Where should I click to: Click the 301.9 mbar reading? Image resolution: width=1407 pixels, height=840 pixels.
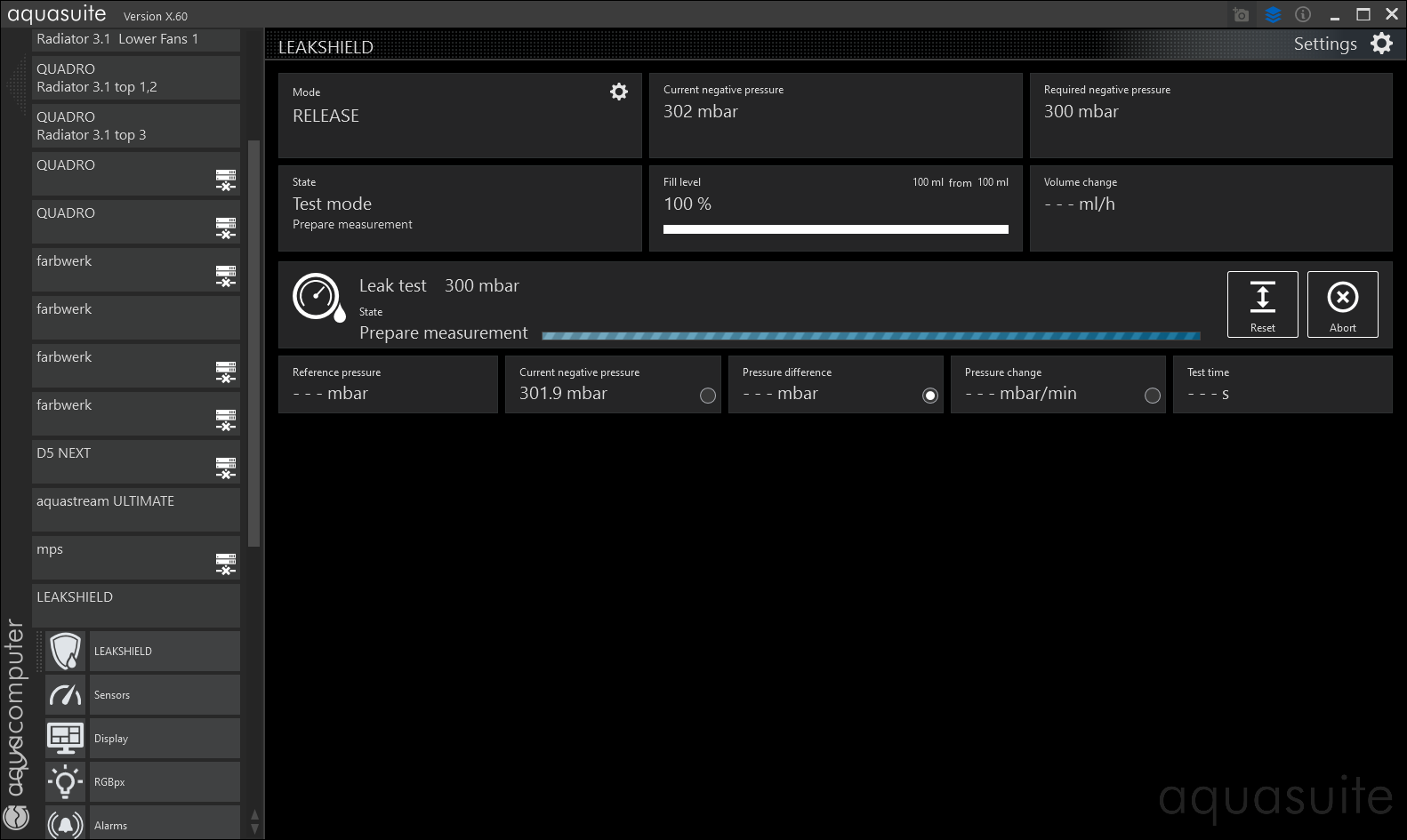coord(563,393)
